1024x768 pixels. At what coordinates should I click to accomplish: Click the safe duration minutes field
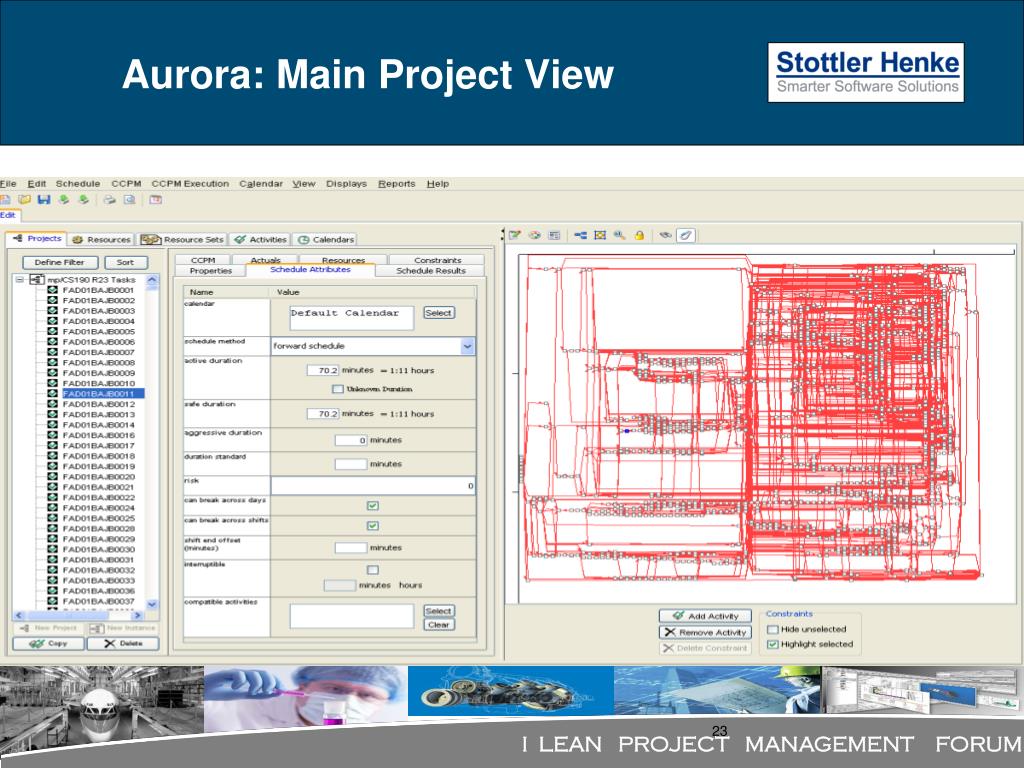pos(323,414)
